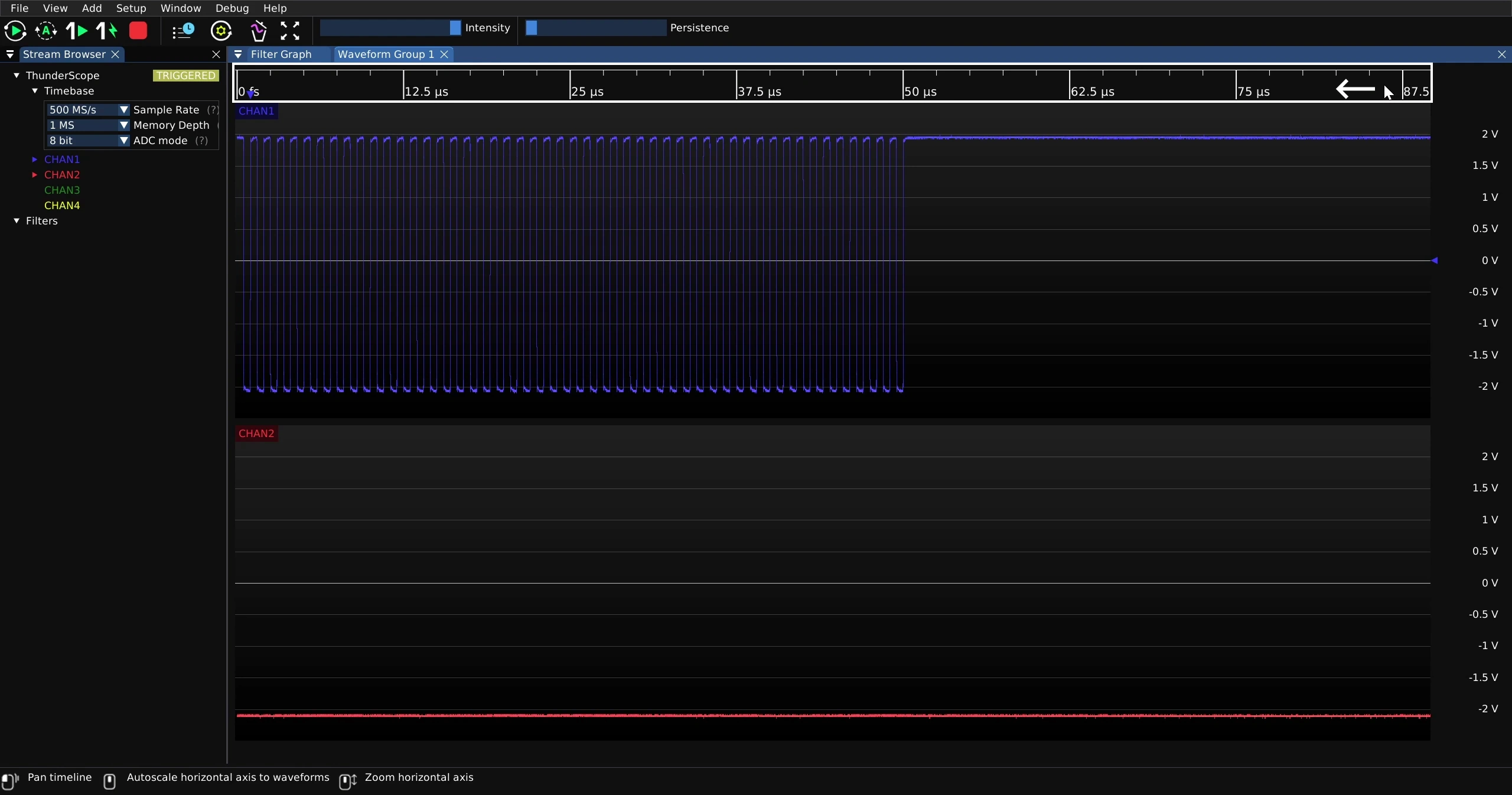This screenshot has height=795, width=1512.
Task: Open the Stream Browser dock menu arrow
Action: tap(10, 54)
